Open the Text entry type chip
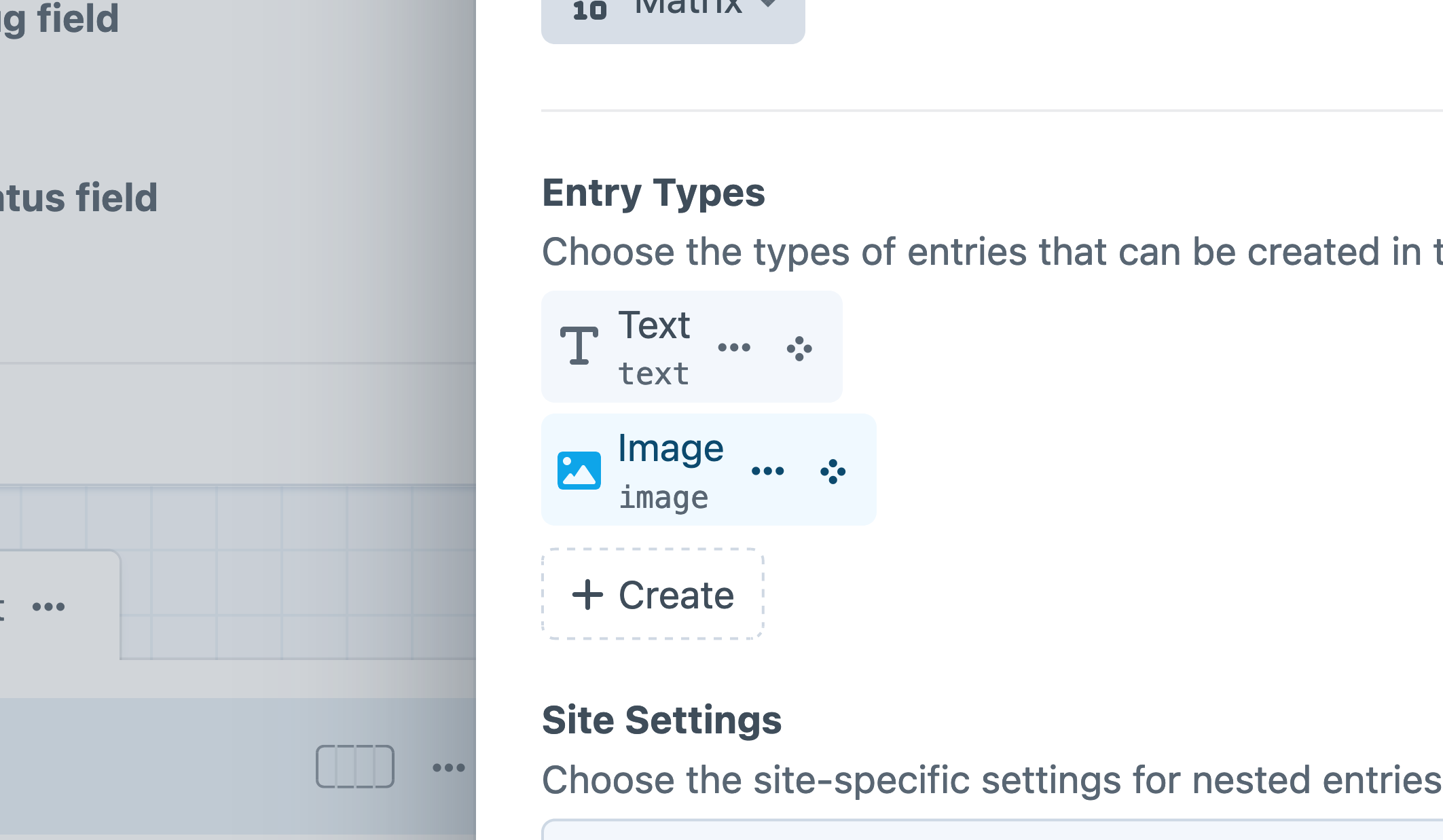The image size is (1443, 840). tap(654, 325)
